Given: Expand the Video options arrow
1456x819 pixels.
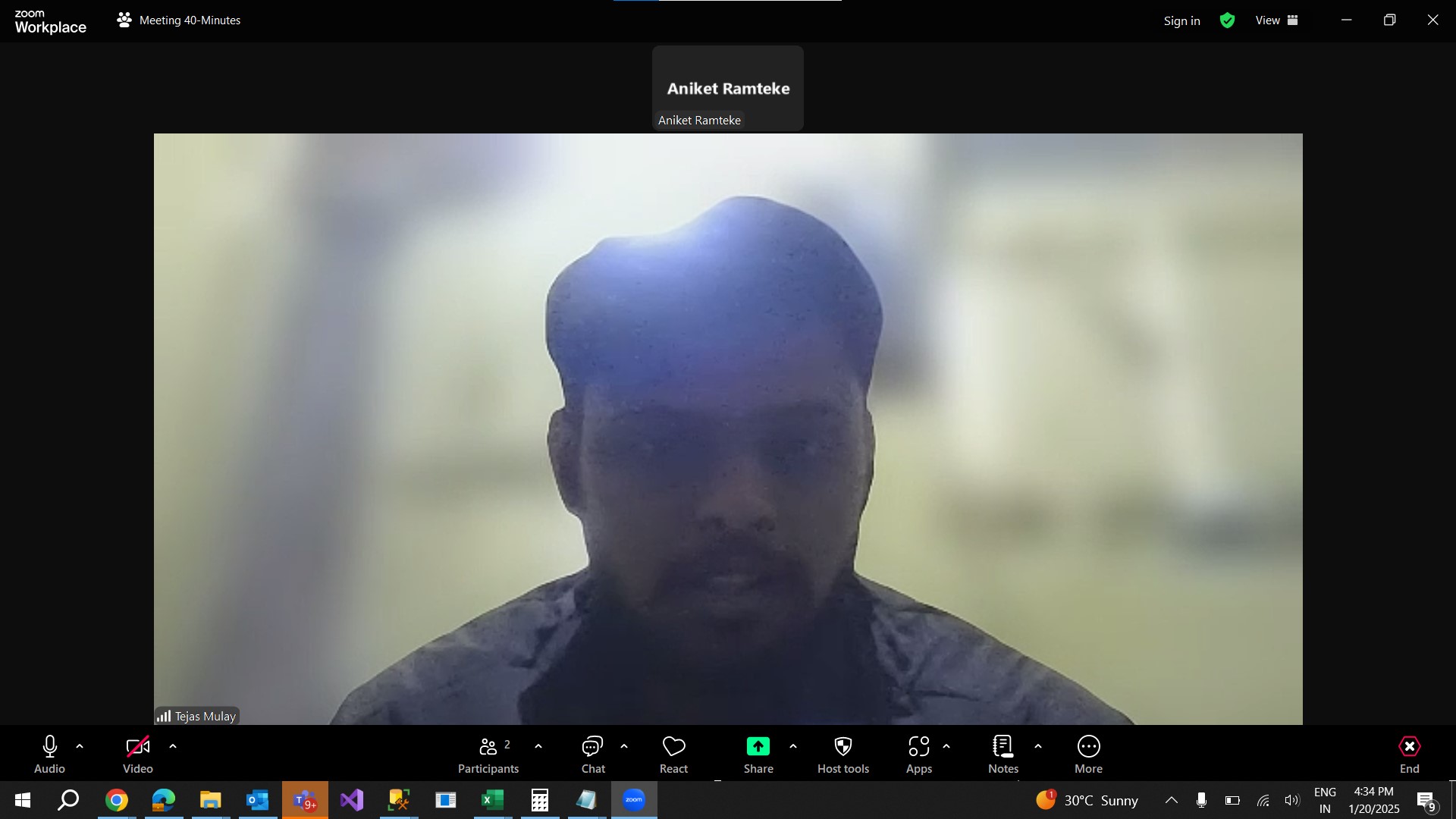Looking at the screenshot, I should [173, 747].
